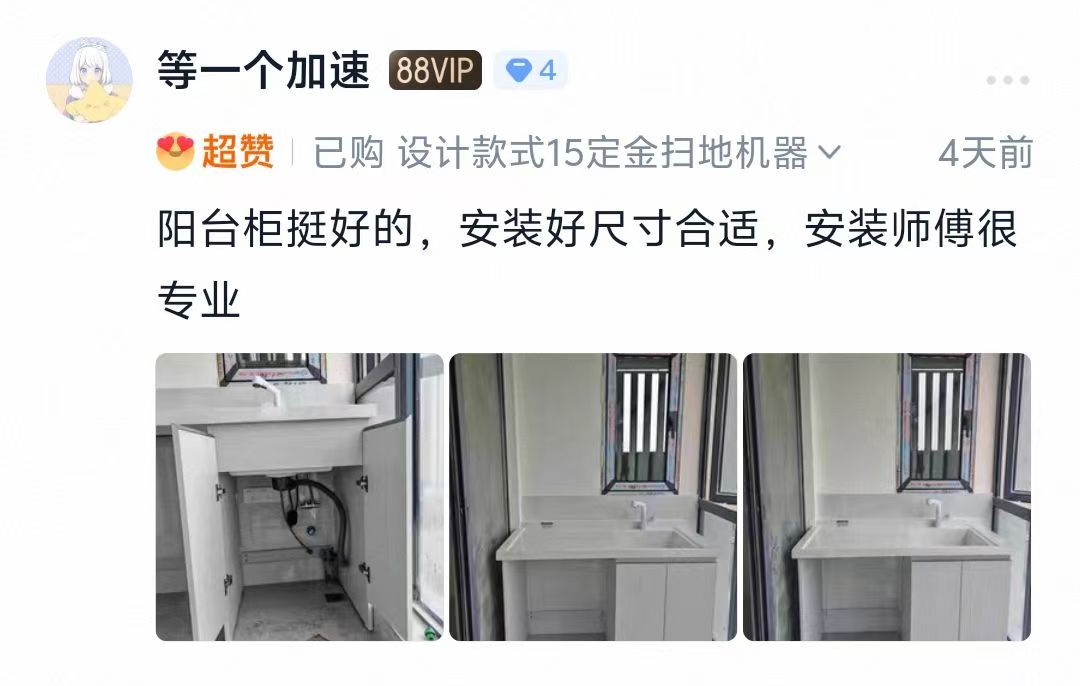Click the 超赞 rating label
Screen dimensions: 1080x686
click(x=238, y=152)
